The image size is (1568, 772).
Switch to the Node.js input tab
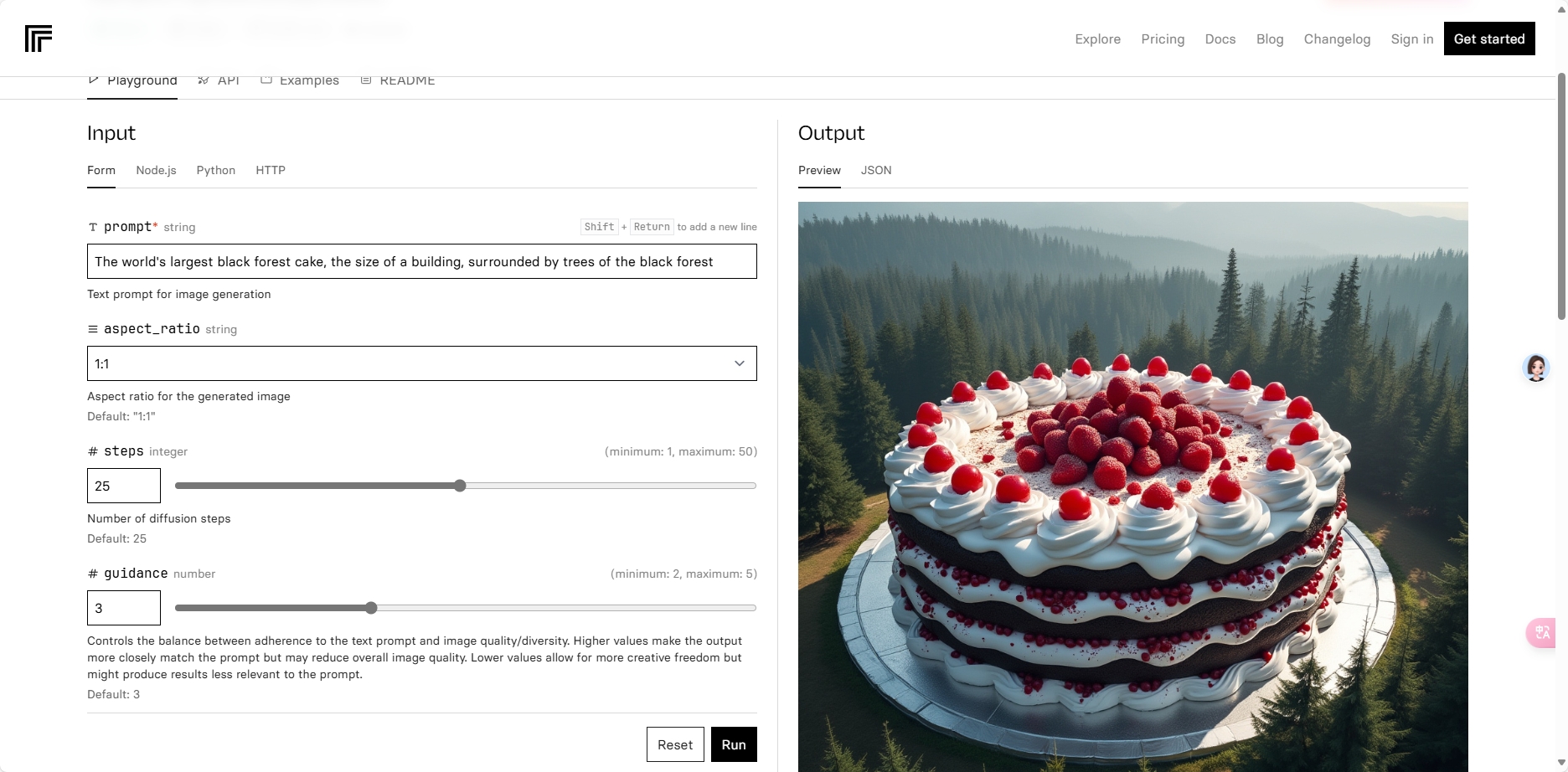[x=156, y=170]
